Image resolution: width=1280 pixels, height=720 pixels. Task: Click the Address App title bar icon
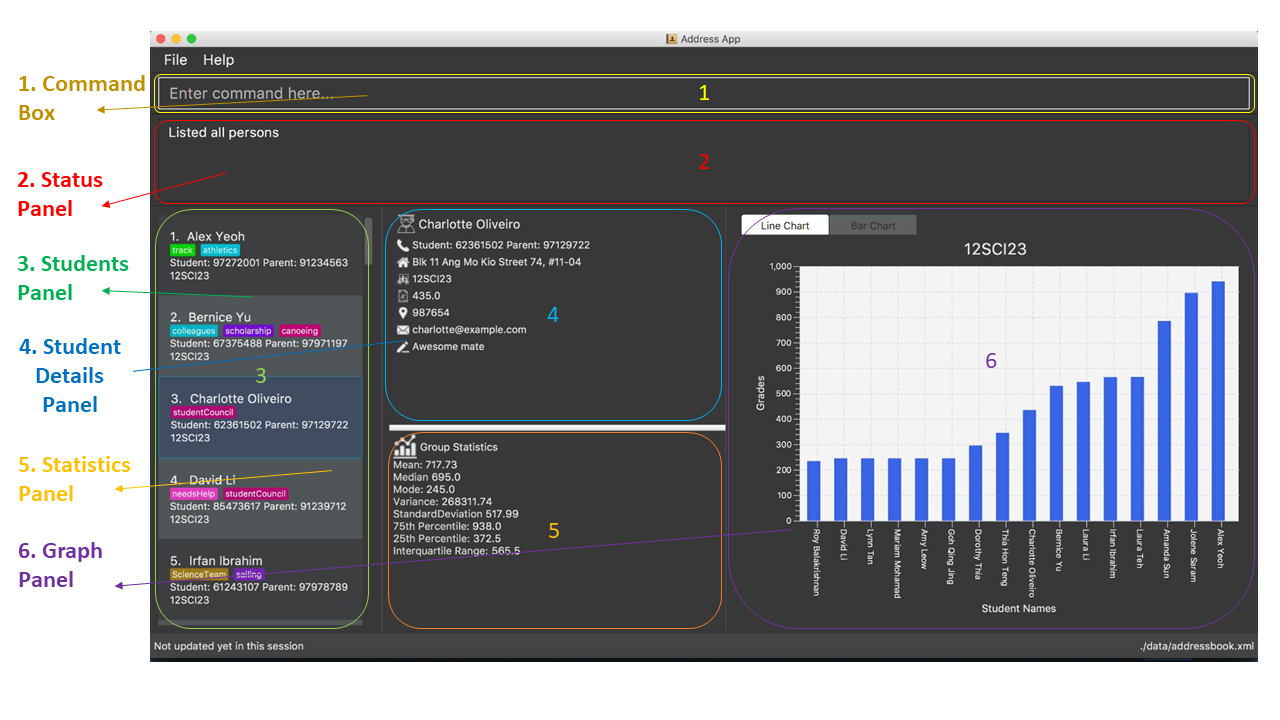coord(672,39)
